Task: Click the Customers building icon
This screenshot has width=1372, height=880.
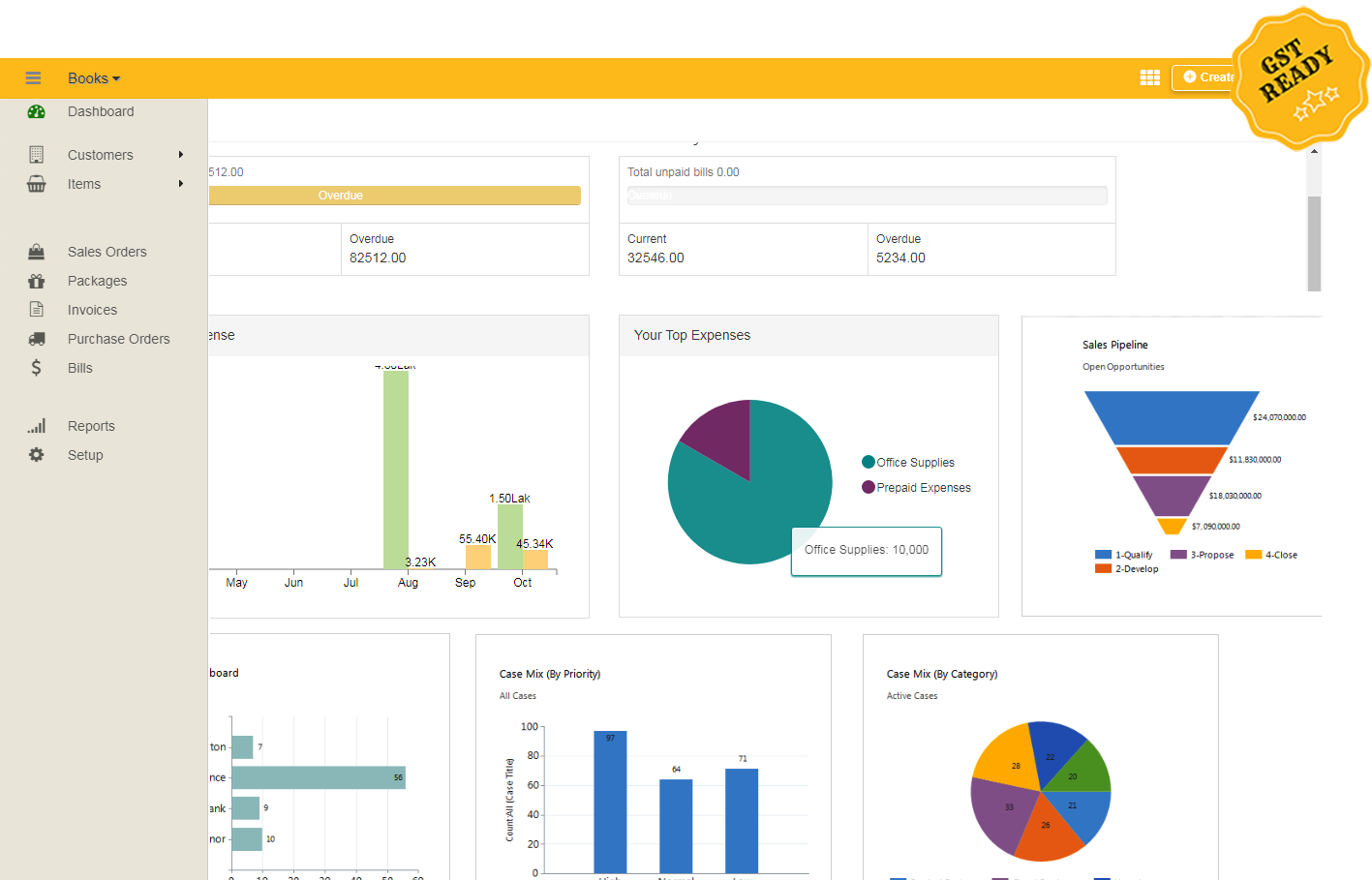Action: pos(37,155)
